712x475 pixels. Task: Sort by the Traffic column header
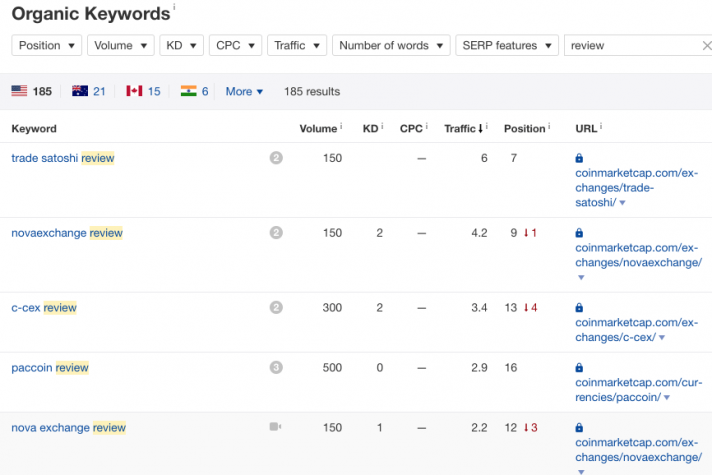463,129
